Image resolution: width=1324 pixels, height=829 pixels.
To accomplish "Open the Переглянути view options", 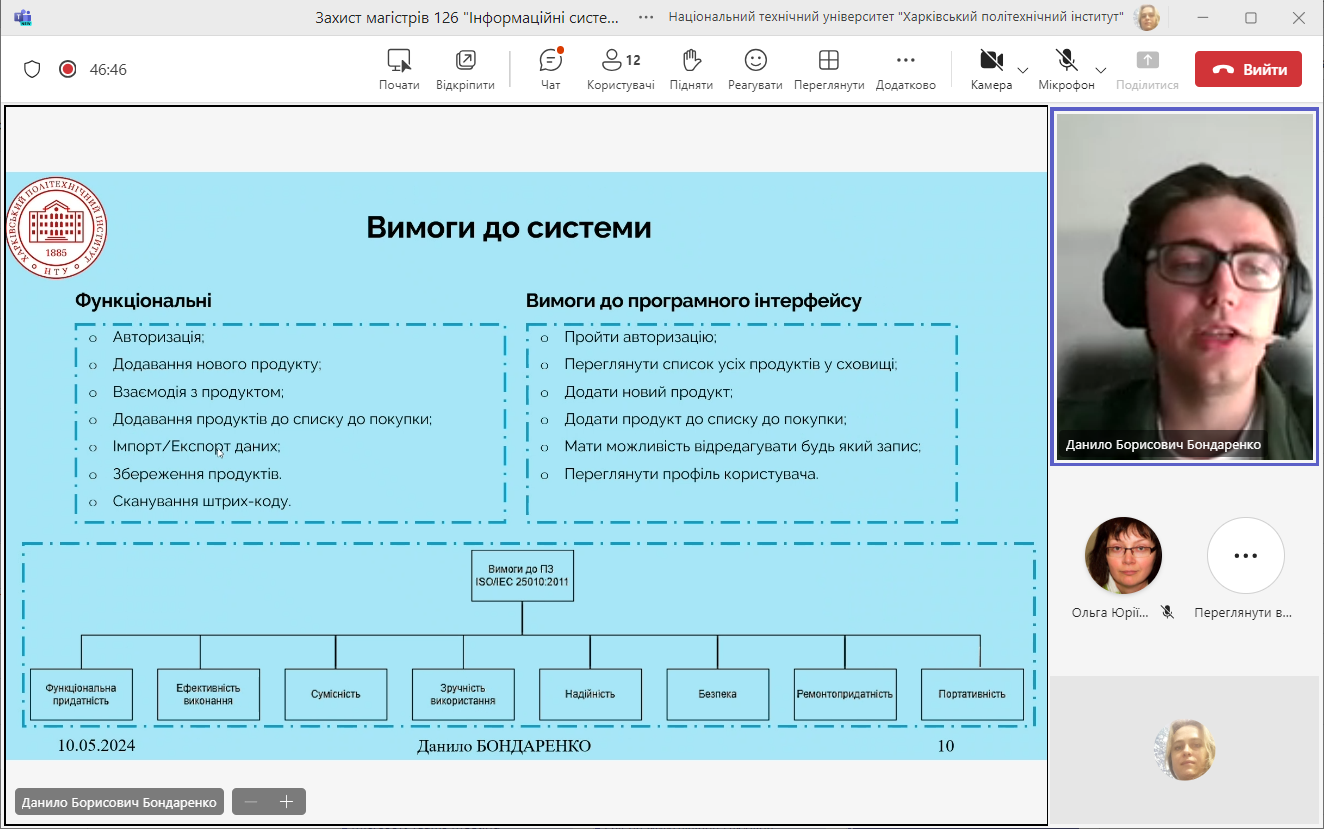I will point(828,68).
